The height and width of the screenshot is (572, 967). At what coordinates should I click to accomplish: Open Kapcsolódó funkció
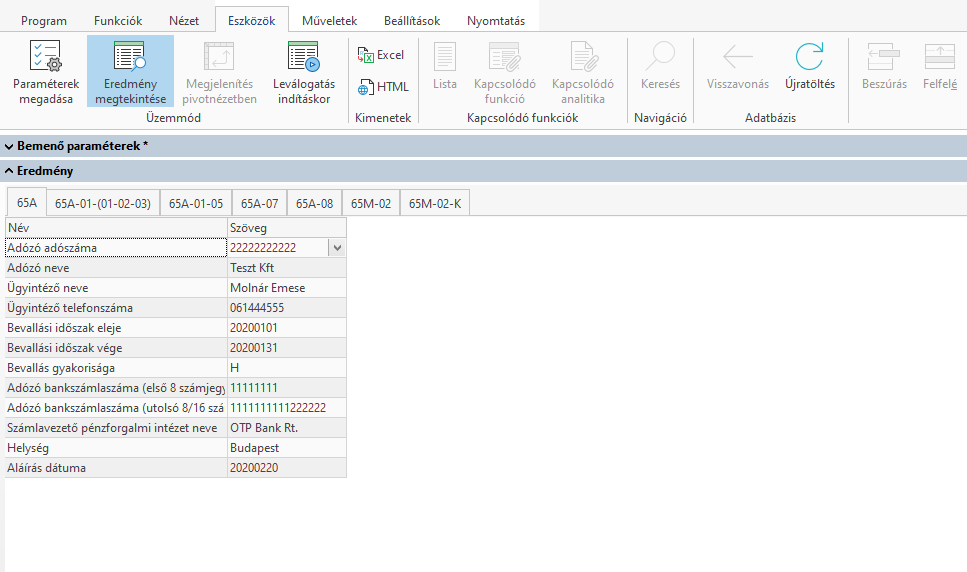coord(504,72)
